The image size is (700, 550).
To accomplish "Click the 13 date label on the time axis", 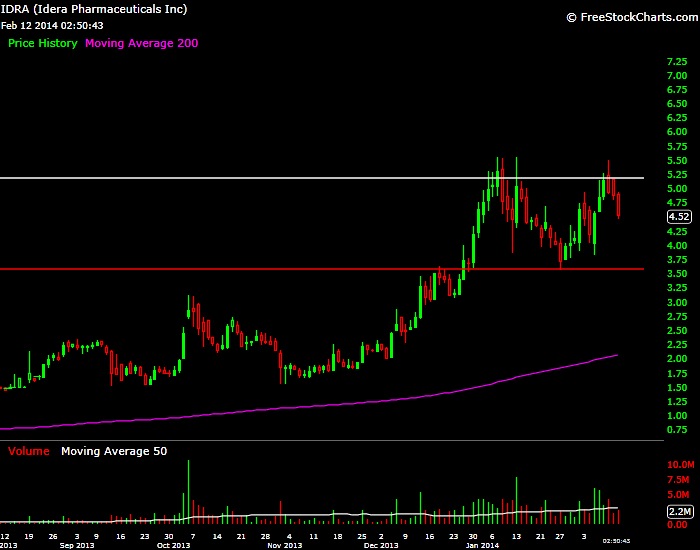I will tap(516, 536).
